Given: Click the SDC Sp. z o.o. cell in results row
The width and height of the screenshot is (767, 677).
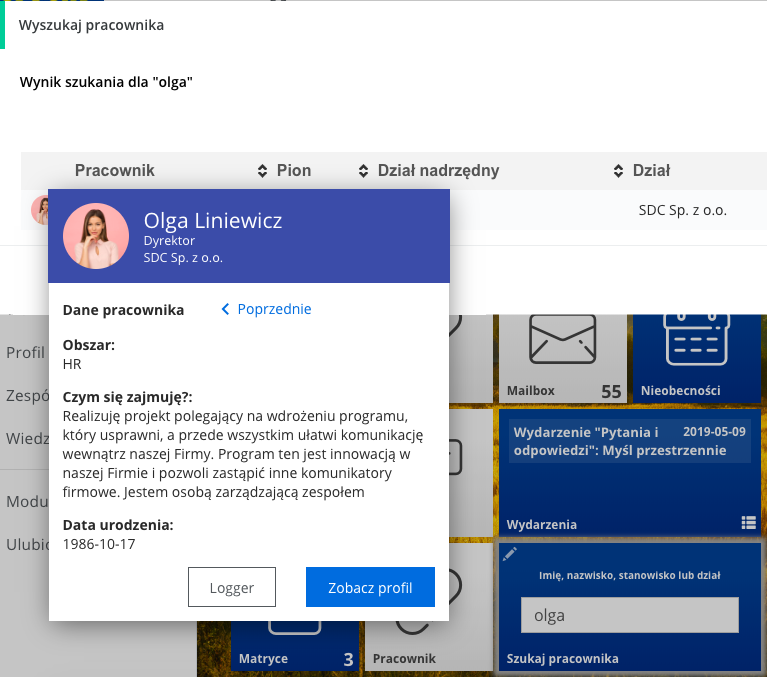Looking at the screenshot, I should [682, 210].
